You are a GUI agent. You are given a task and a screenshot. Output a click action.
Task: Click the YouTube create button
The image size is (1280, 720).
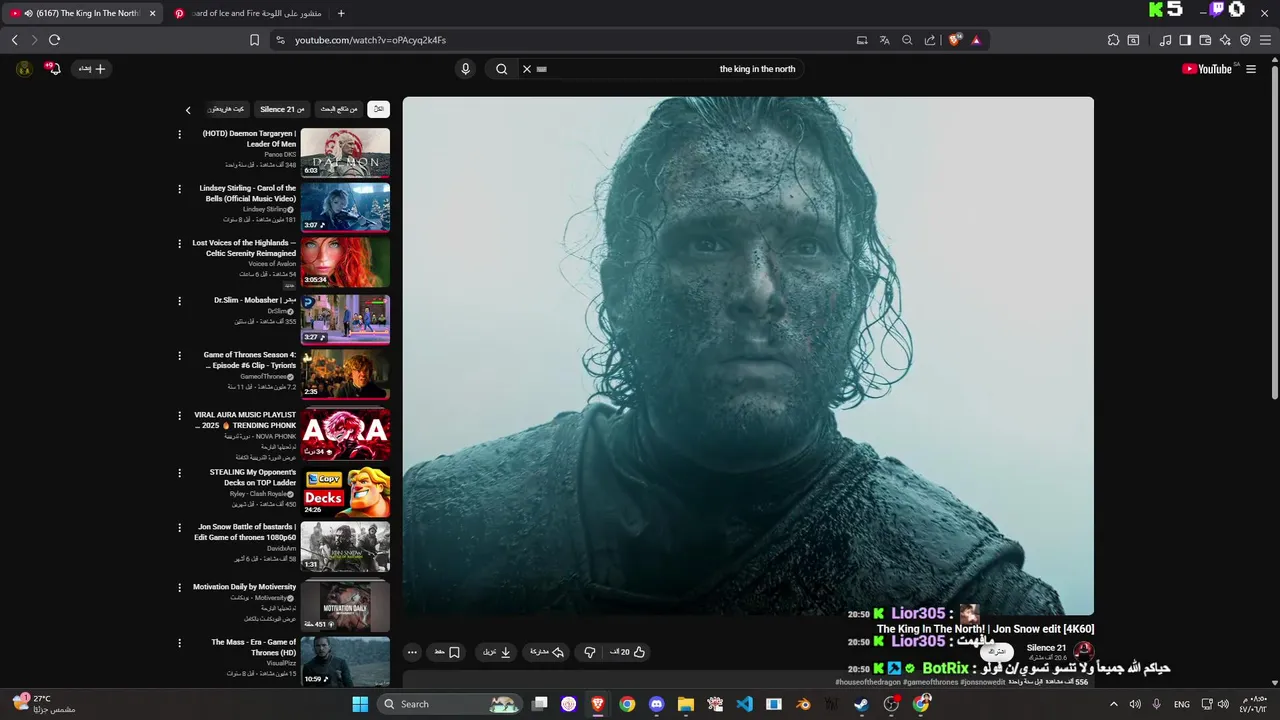click(x=93, y=69)
